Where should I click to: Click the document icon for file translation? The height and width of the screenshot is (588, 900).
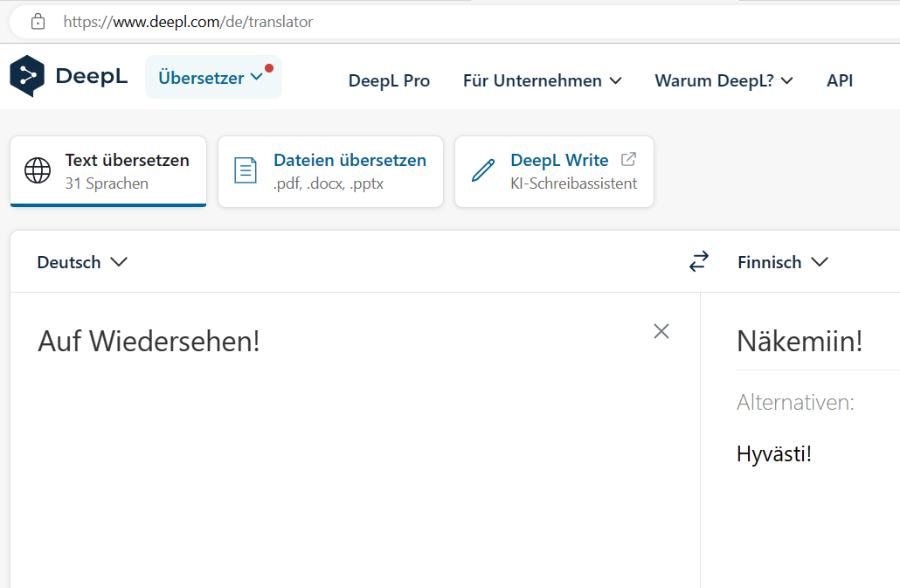[245, 171]
